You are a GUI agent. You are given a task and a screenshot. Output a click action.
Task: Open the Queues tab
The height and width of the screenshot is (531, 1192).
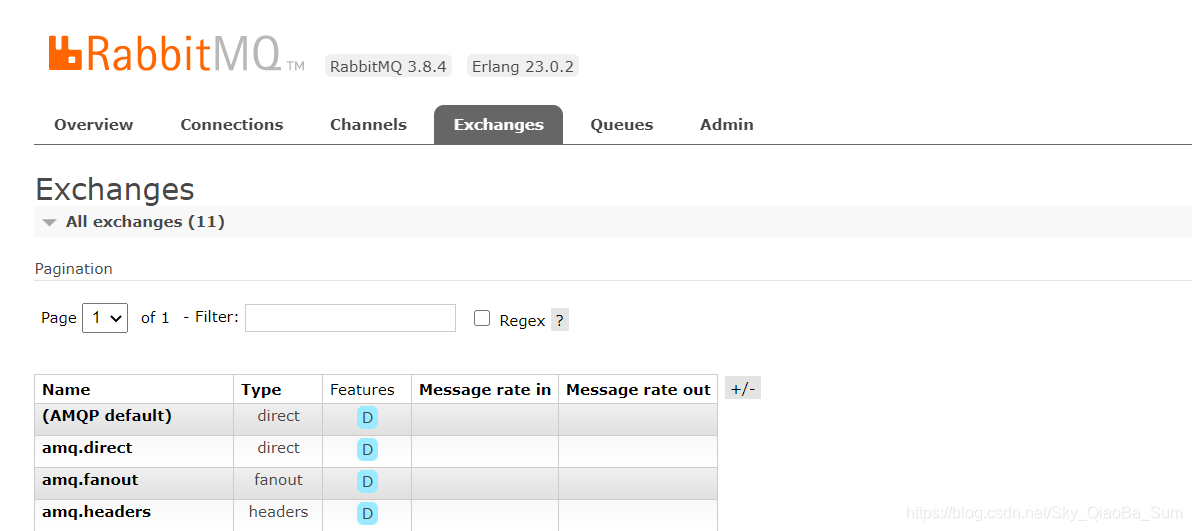pos(622,125)
